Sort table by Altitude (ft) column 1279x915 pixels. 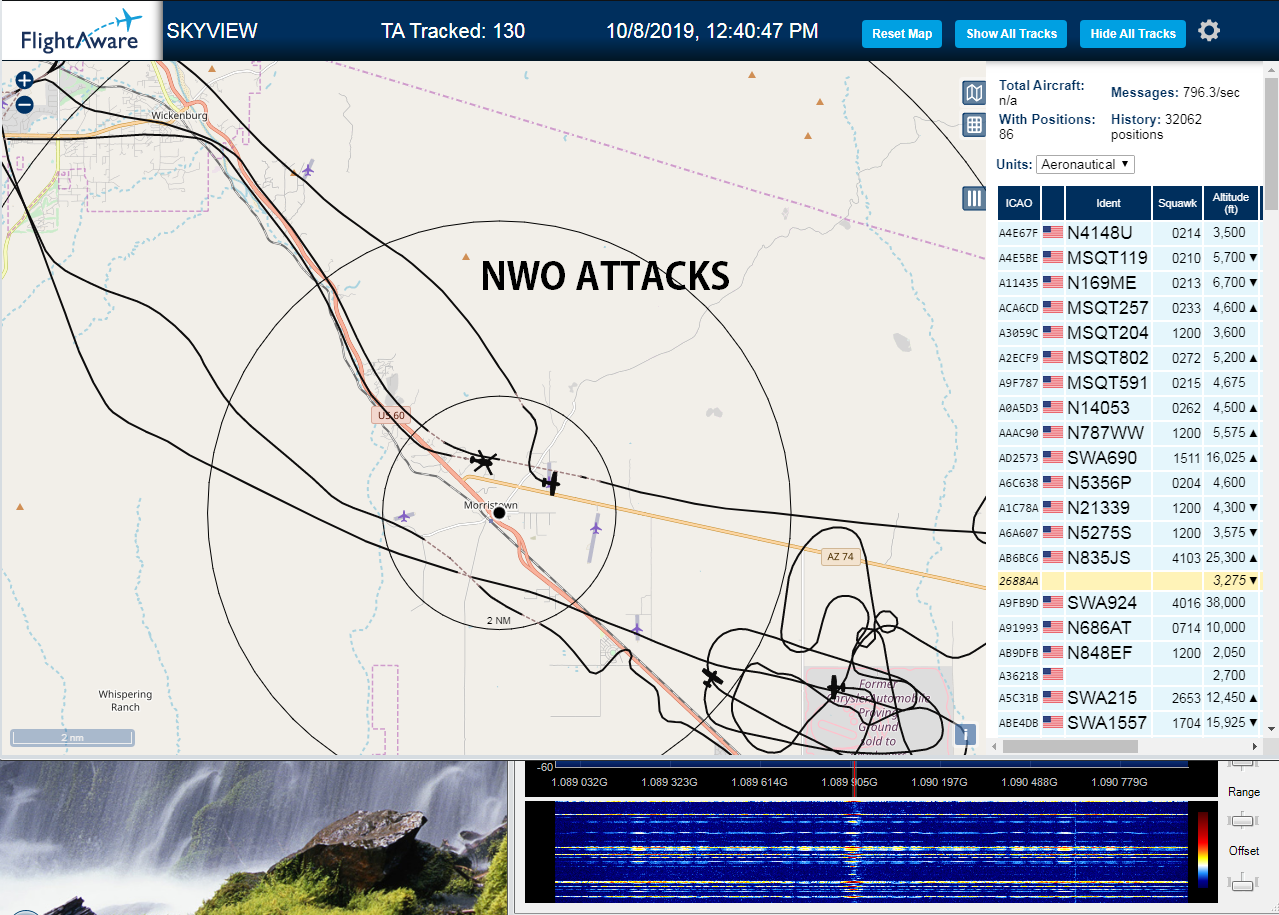tap(1231, 203)
